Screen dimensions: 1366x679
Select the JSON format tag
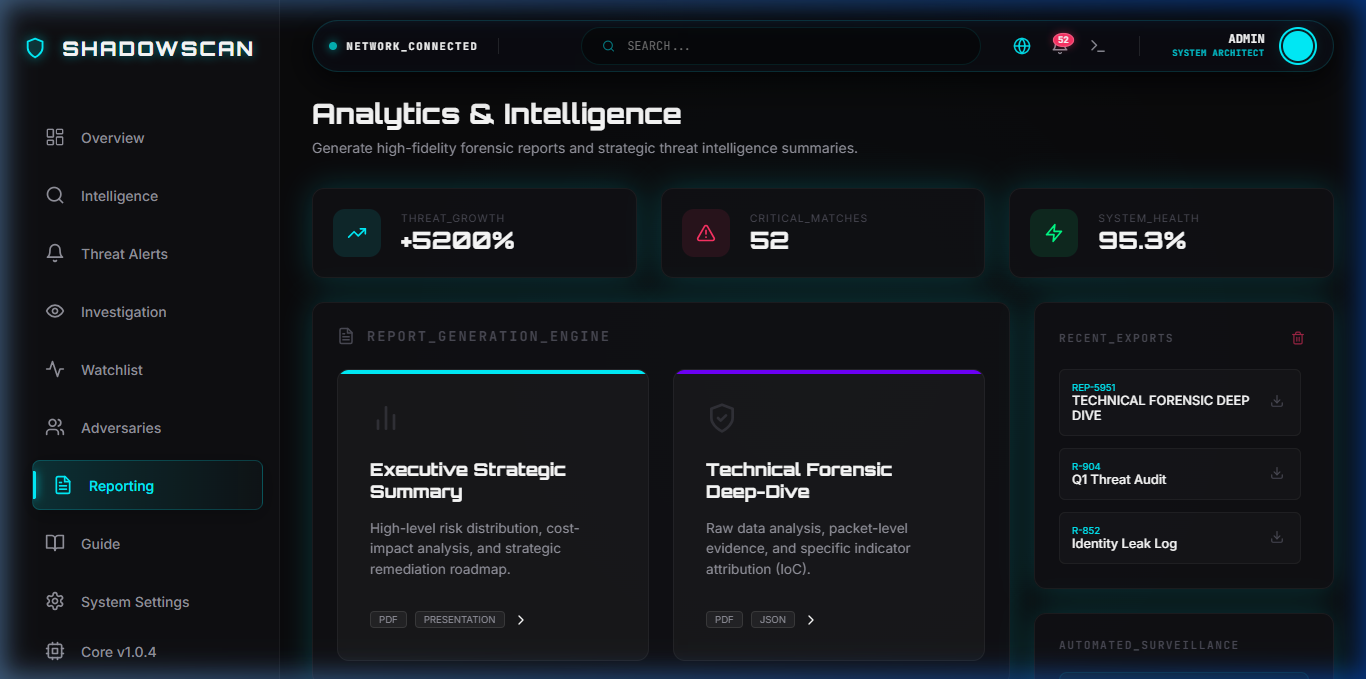(x=773, y=620)
